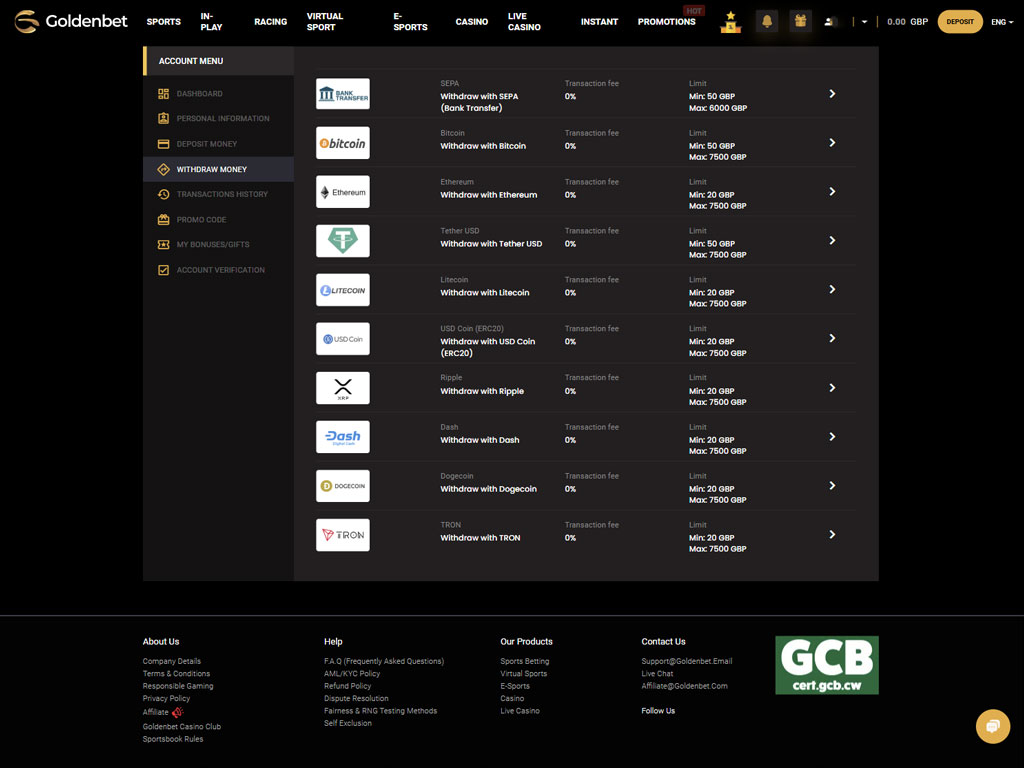Open the notifications bell

[767, 22]
